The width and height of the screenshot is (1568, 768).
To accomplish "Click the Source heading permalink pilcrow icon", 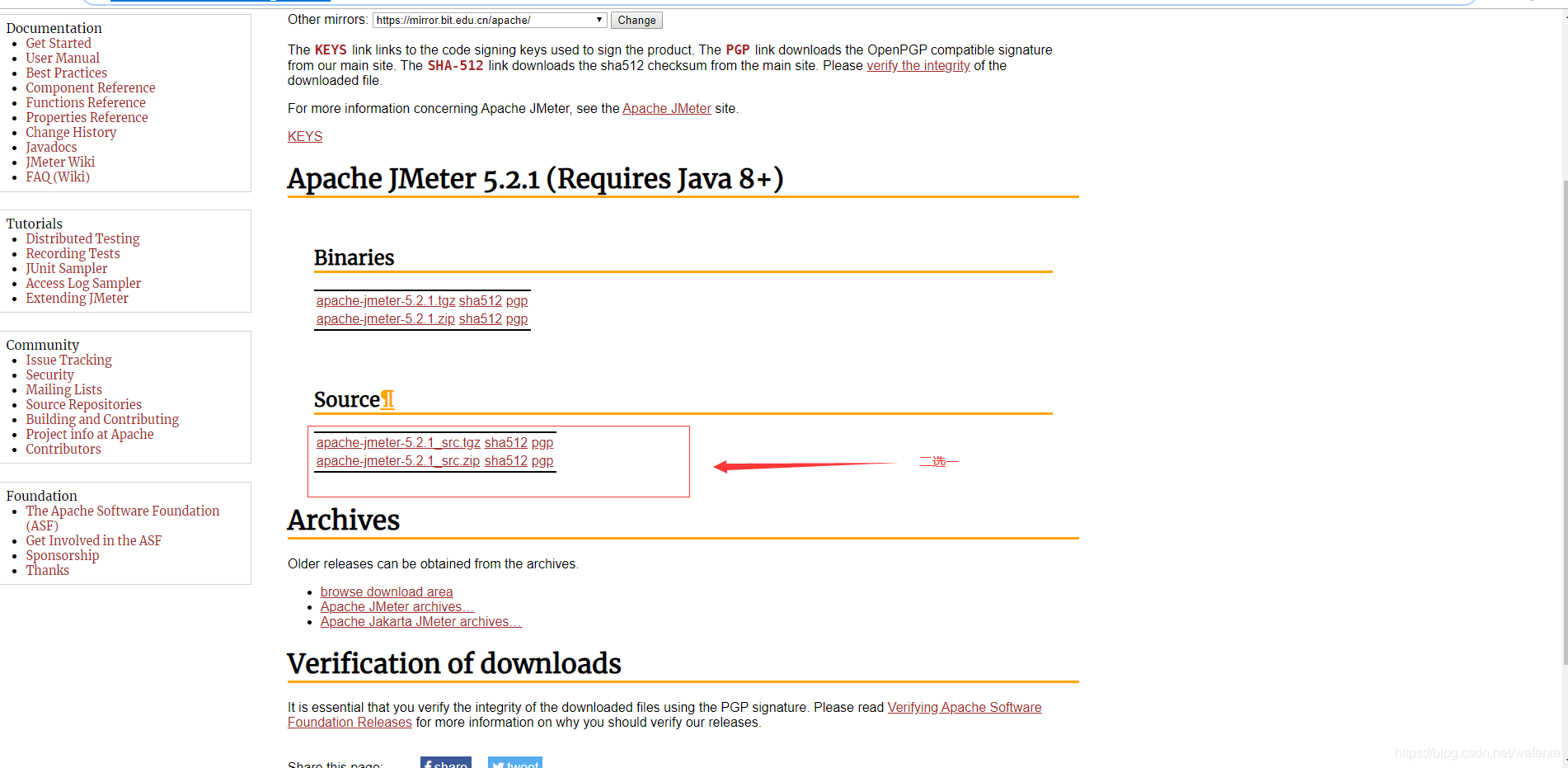I will [x=387, y=399].
